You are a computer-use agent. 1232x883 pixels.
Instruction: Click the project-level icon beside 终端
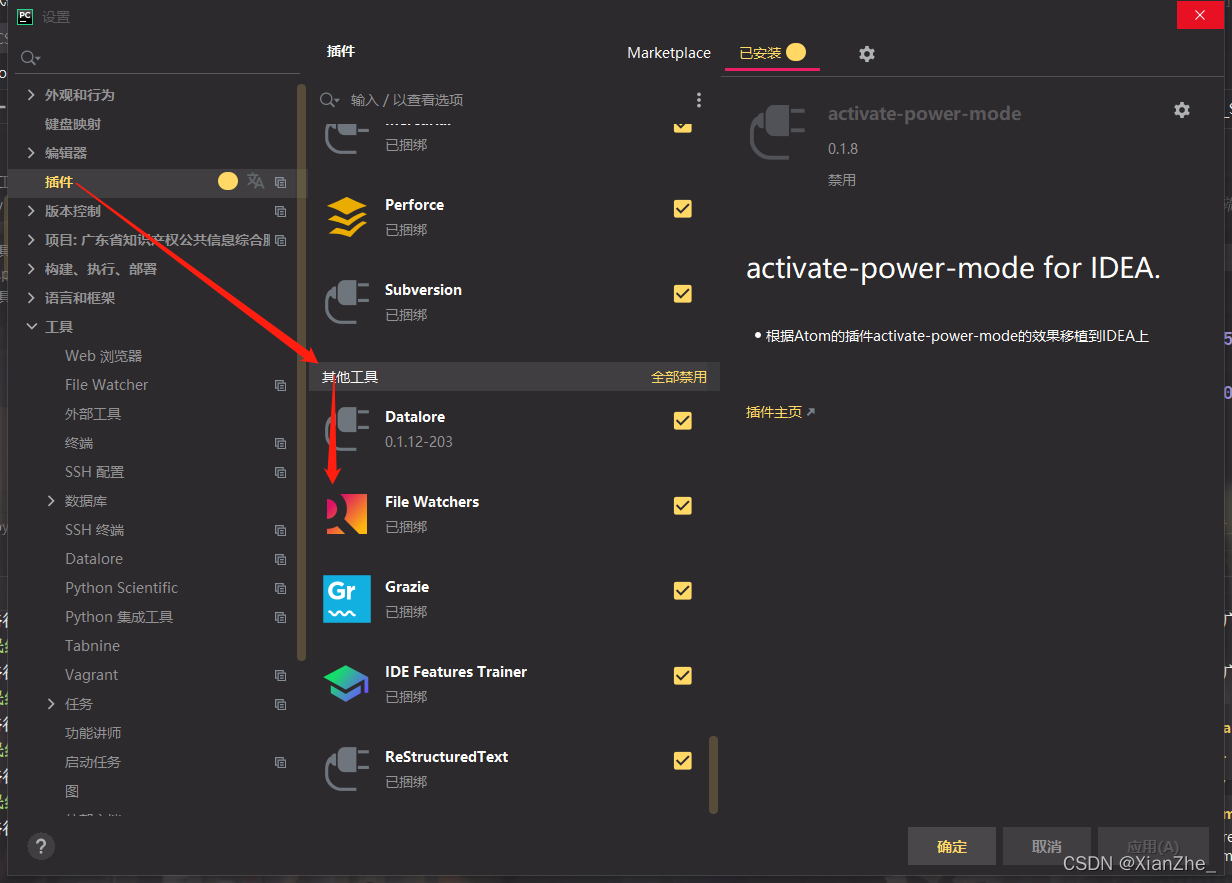(x=280, y=443)
